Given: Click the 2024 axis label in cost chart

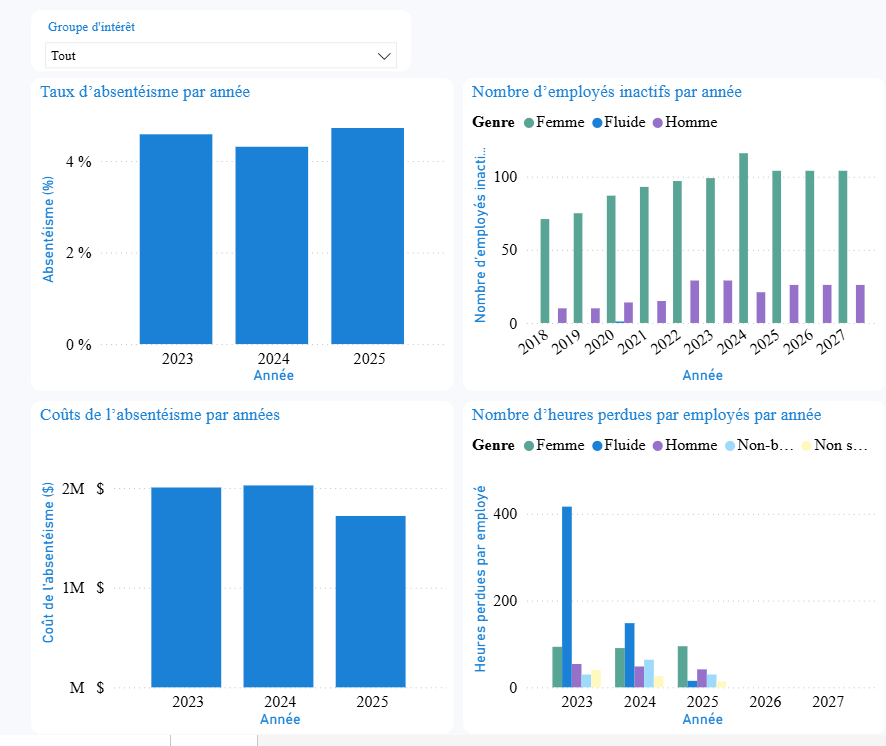Looking at the screenshot, I should coord(280,702).
